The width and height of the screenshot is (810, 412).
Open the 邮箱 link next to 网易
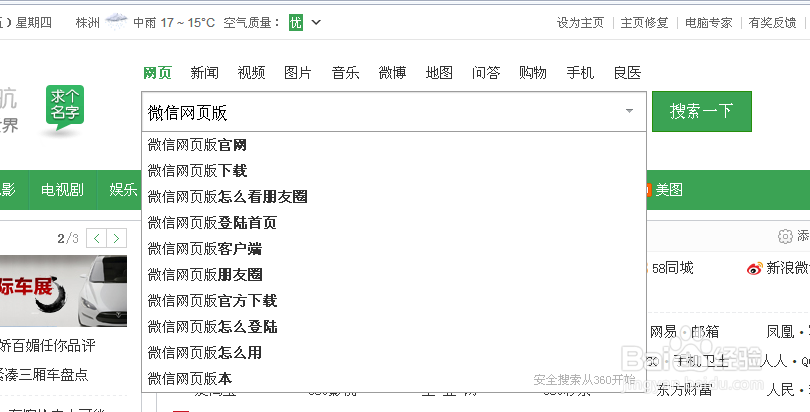coord(705,332)
